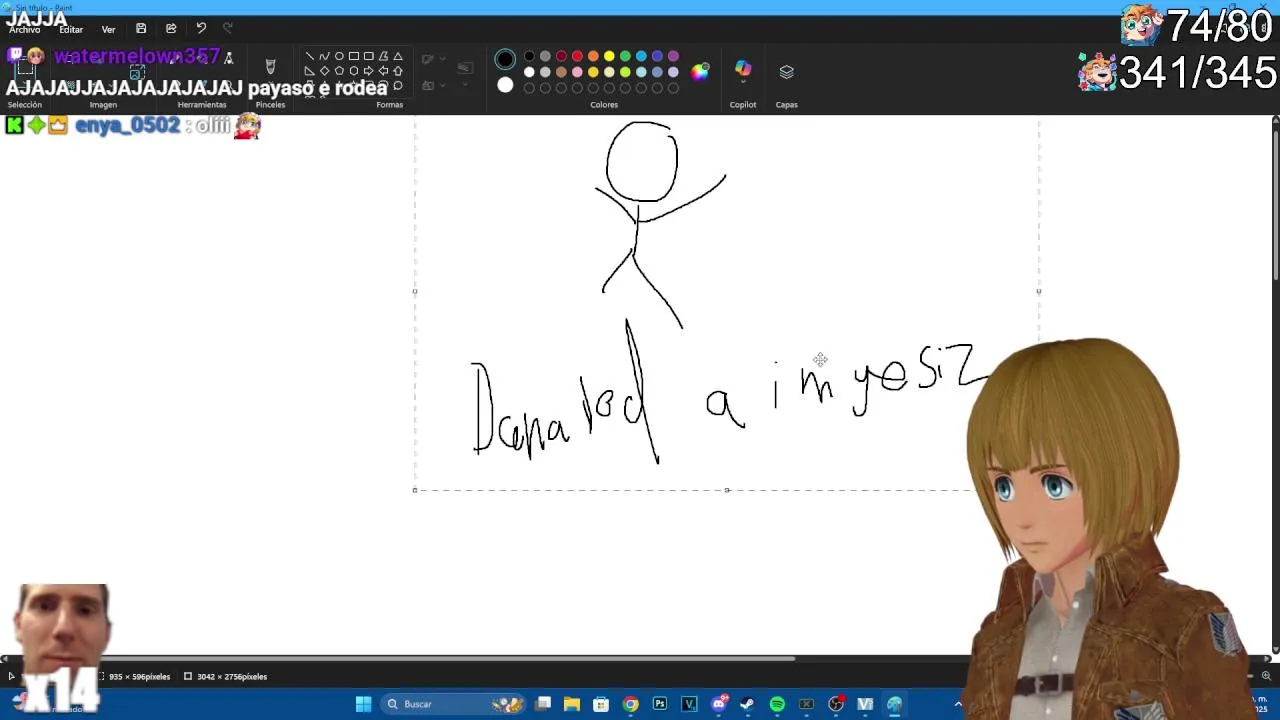Select the Diamond shape
Screen dimensions: 1280x720
324,71
